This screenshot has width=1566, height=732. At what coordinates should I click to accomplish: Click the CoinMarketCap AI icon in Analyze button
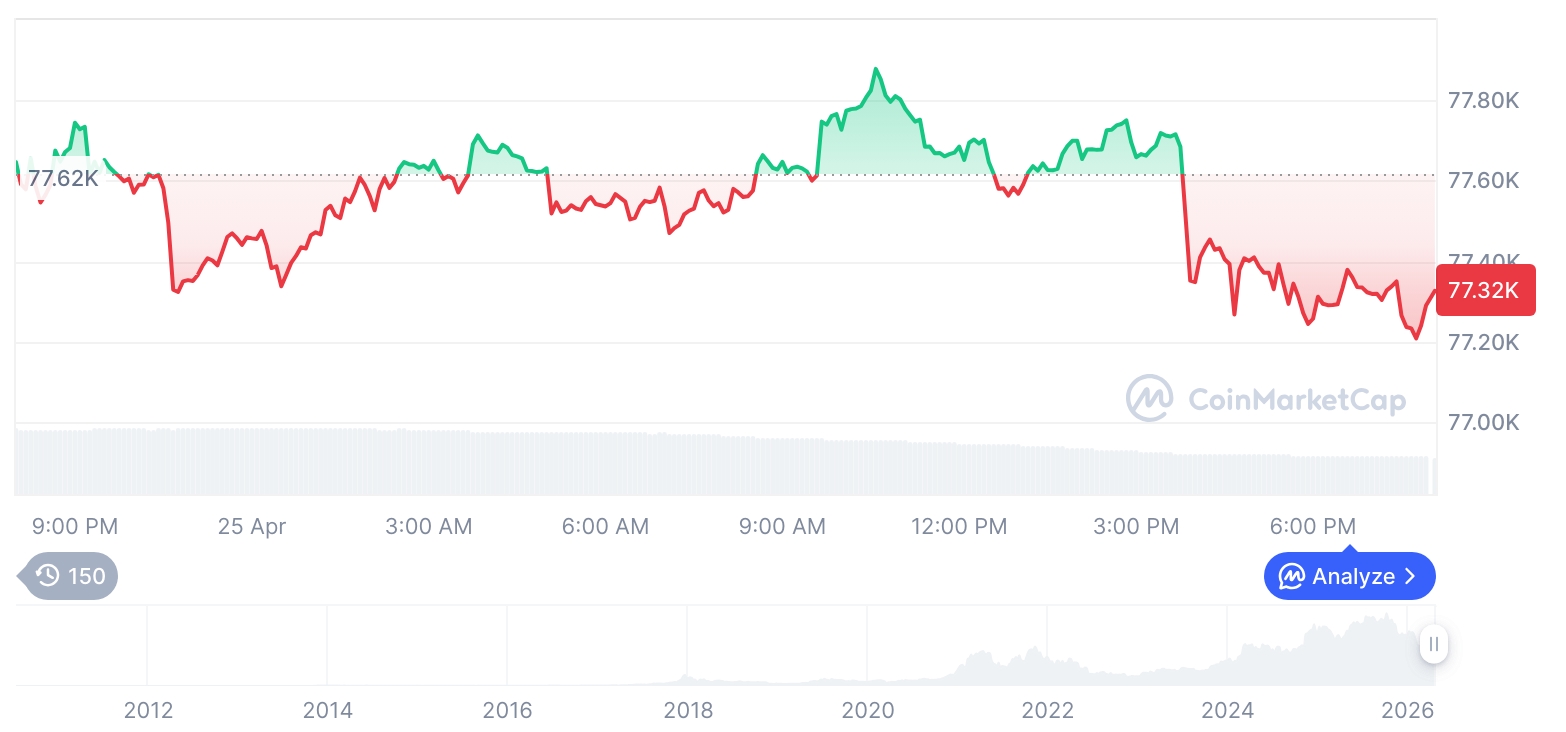[1292, 576]
